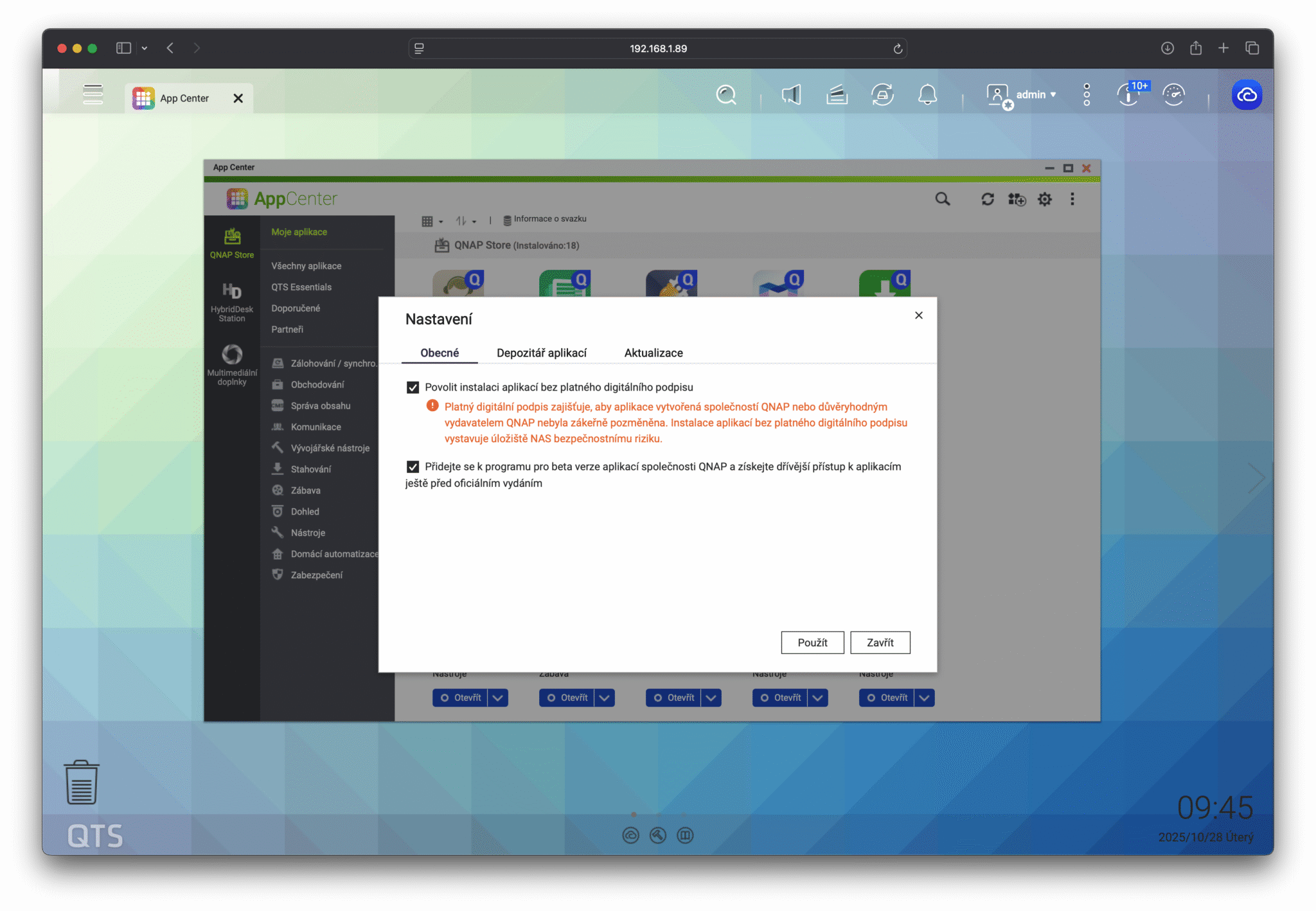Viewport: 1316px width, 911px height.
Task: Click the notification bell in the QTS toolbar
Action: click(x=927, y=94)
